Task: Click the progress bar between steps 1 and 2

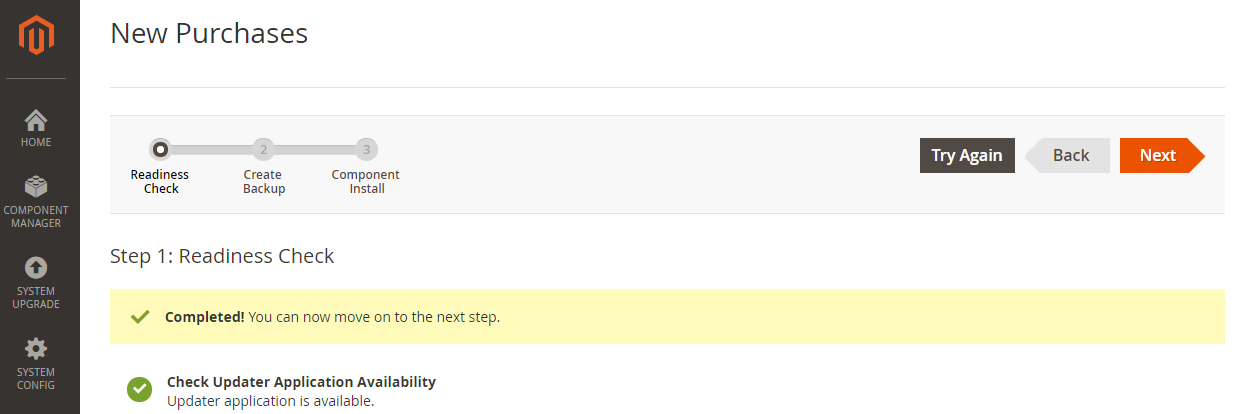Action: click(x=211, y=150)
